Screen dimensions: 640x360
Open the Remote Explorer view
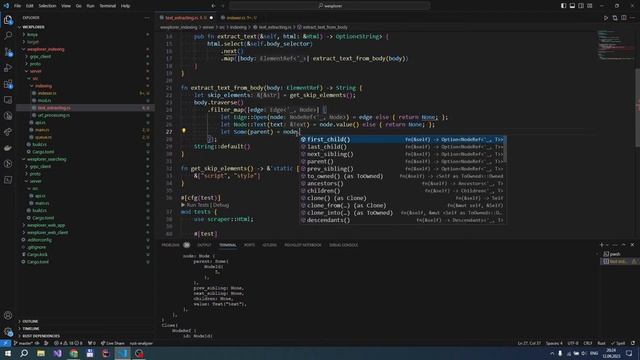pyautogui.click(x=8, y=100)
